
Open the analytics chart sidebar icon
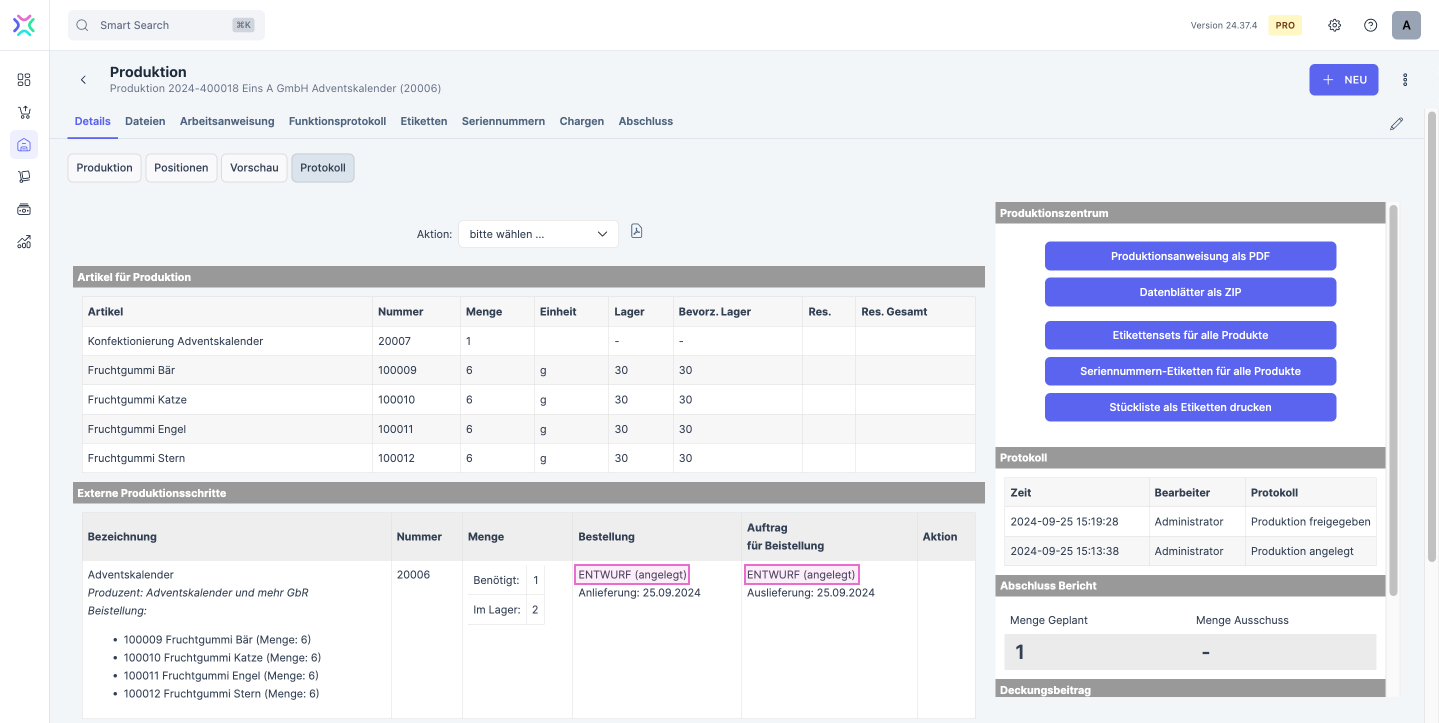[24, 241]
